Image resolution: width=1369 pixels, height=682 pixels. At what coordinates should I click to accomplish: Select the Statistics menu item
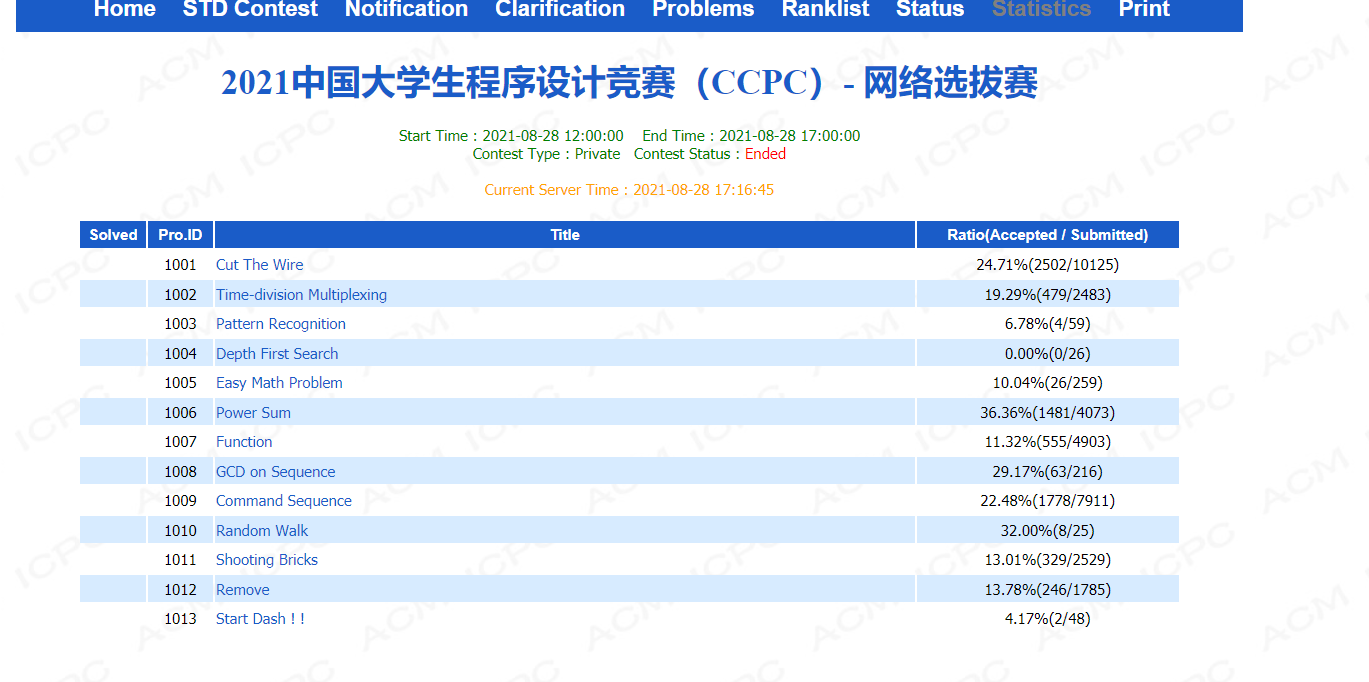tap(1041, 10)
